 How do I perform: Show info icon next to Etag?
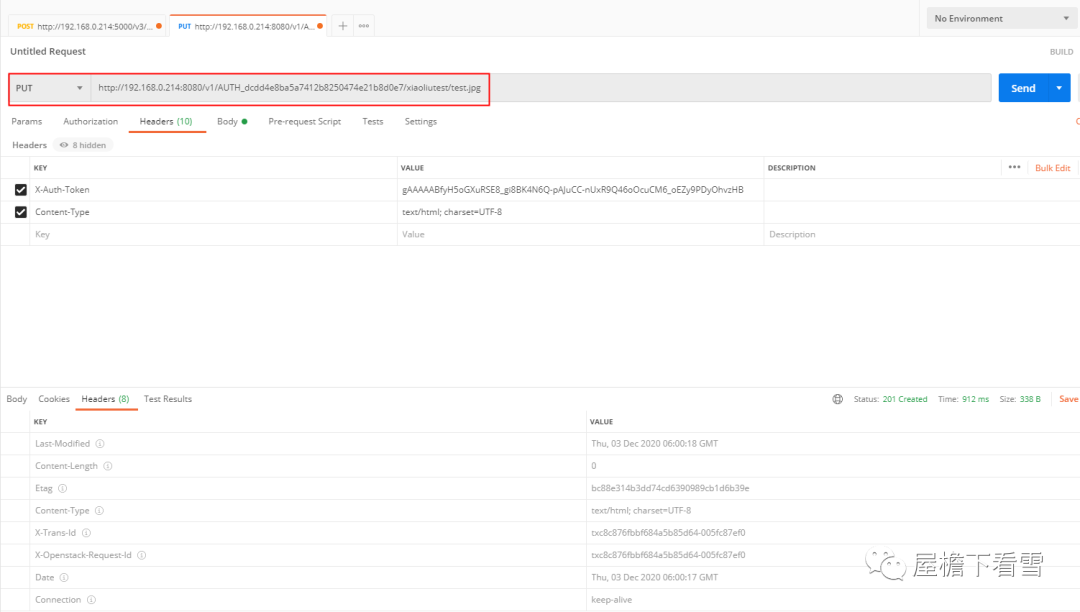[x=63, y=489]
